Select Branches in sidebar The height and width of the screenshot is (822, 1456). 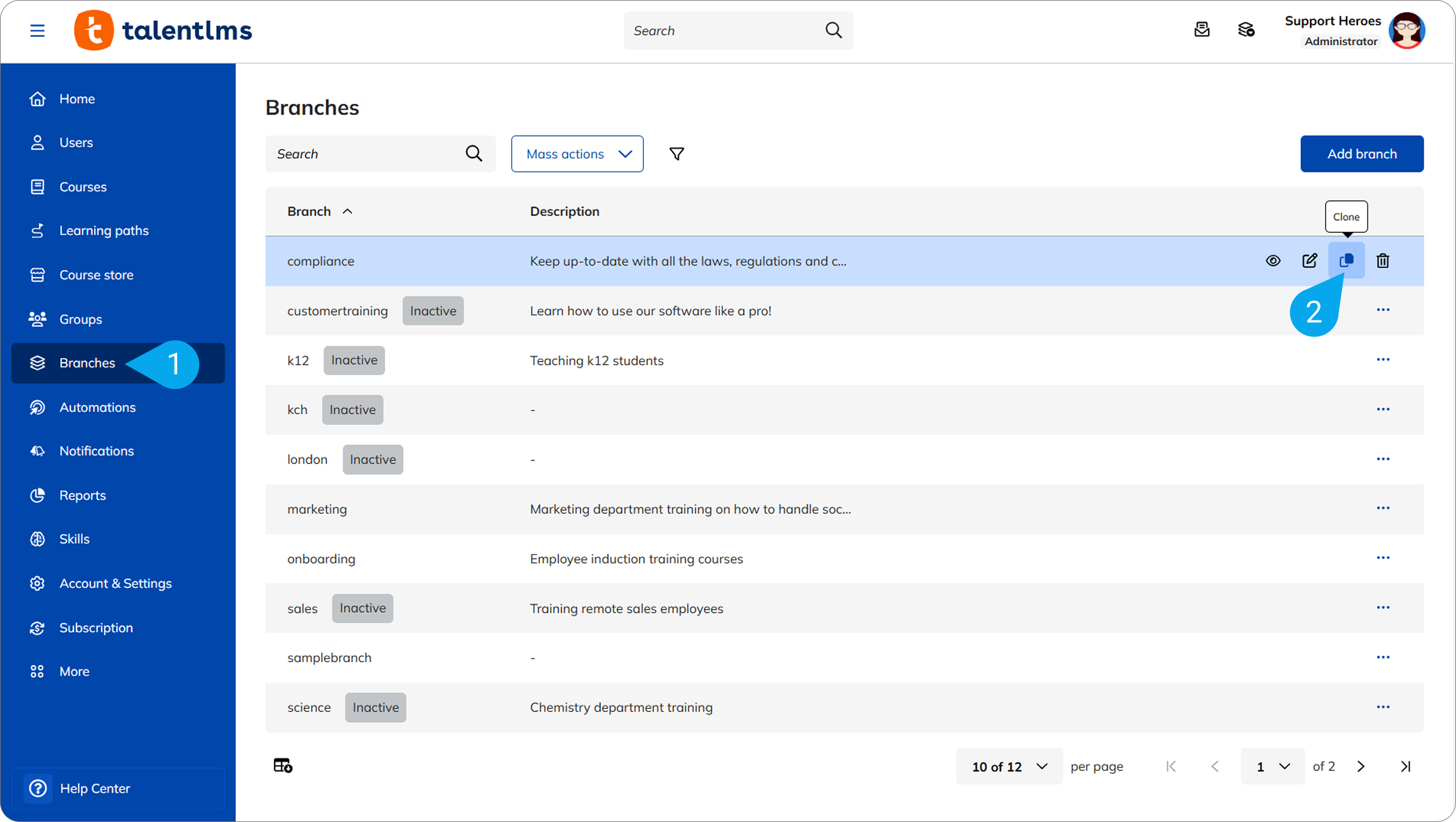[x=118, y=363]
